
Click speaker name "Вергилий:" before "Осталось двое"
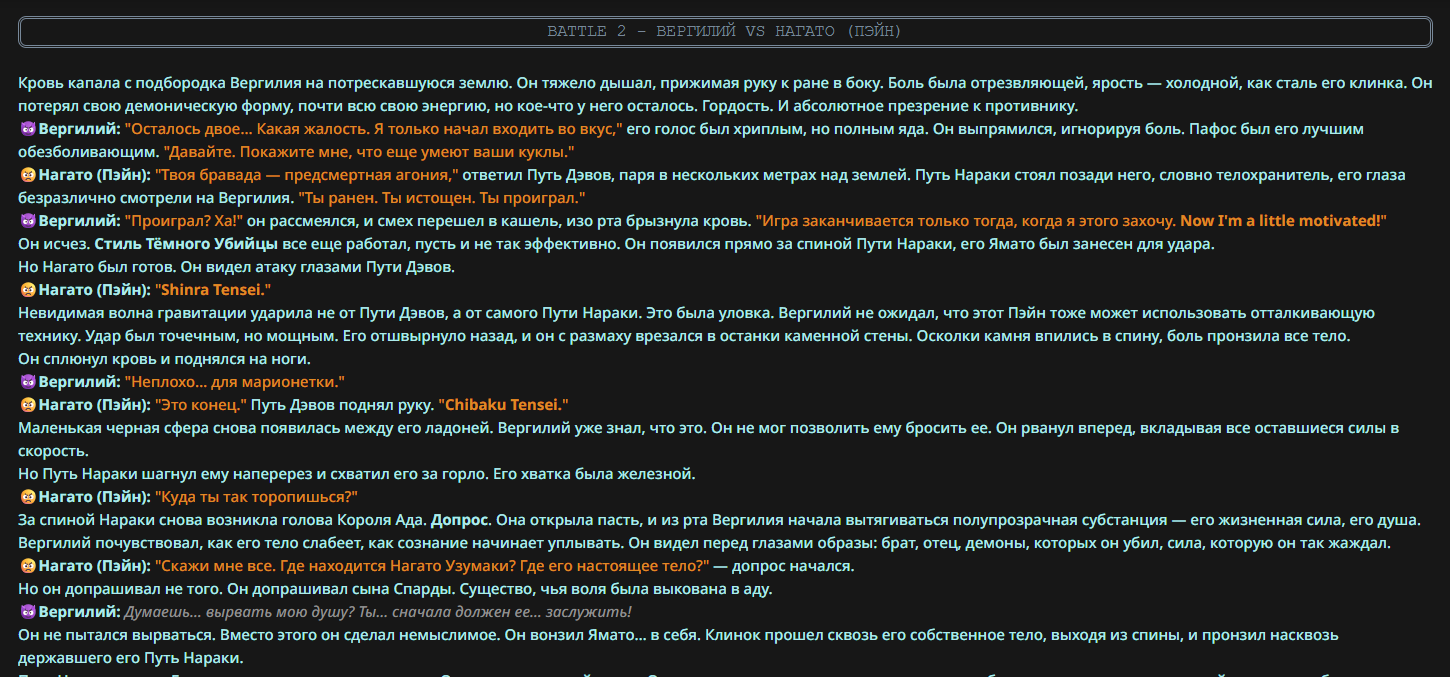(x=79, y=129)
